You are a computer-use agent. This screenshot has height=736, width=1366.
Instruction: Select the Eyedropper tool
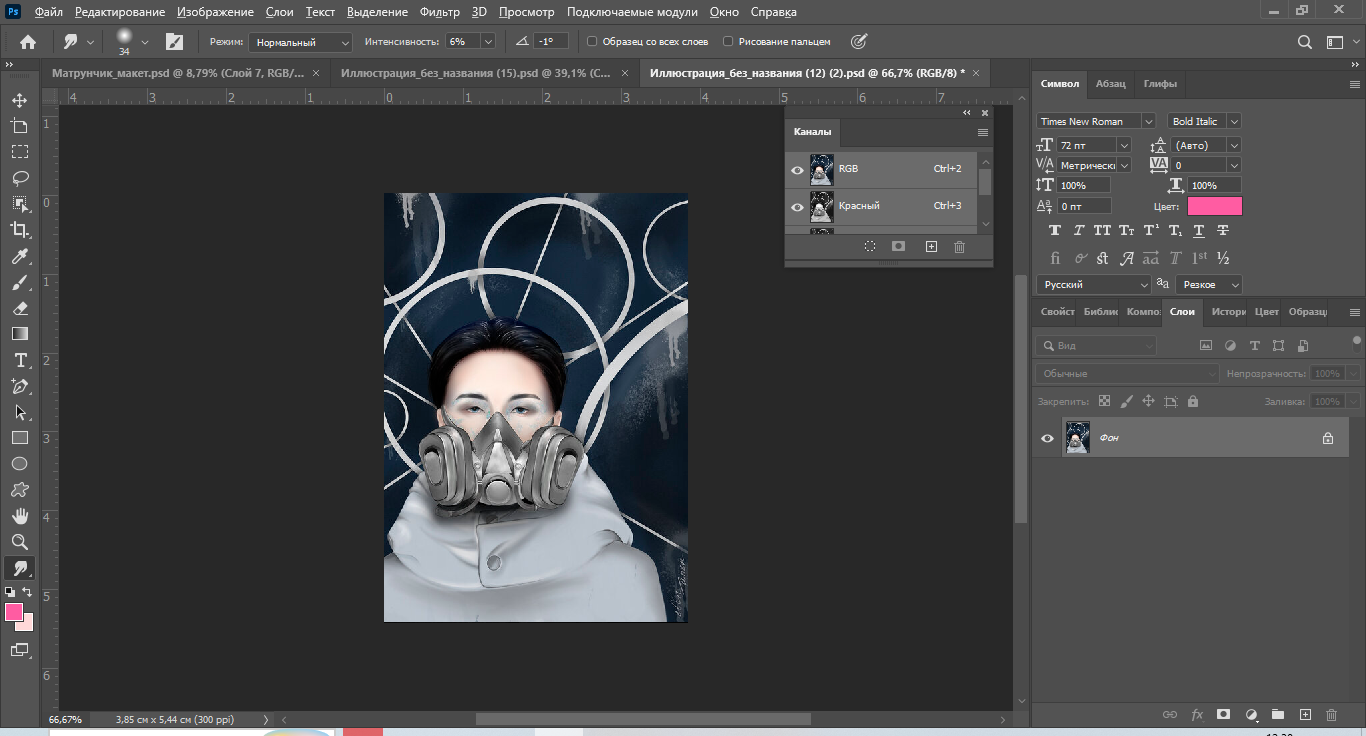pyautogui.click(x=19, y=257)
